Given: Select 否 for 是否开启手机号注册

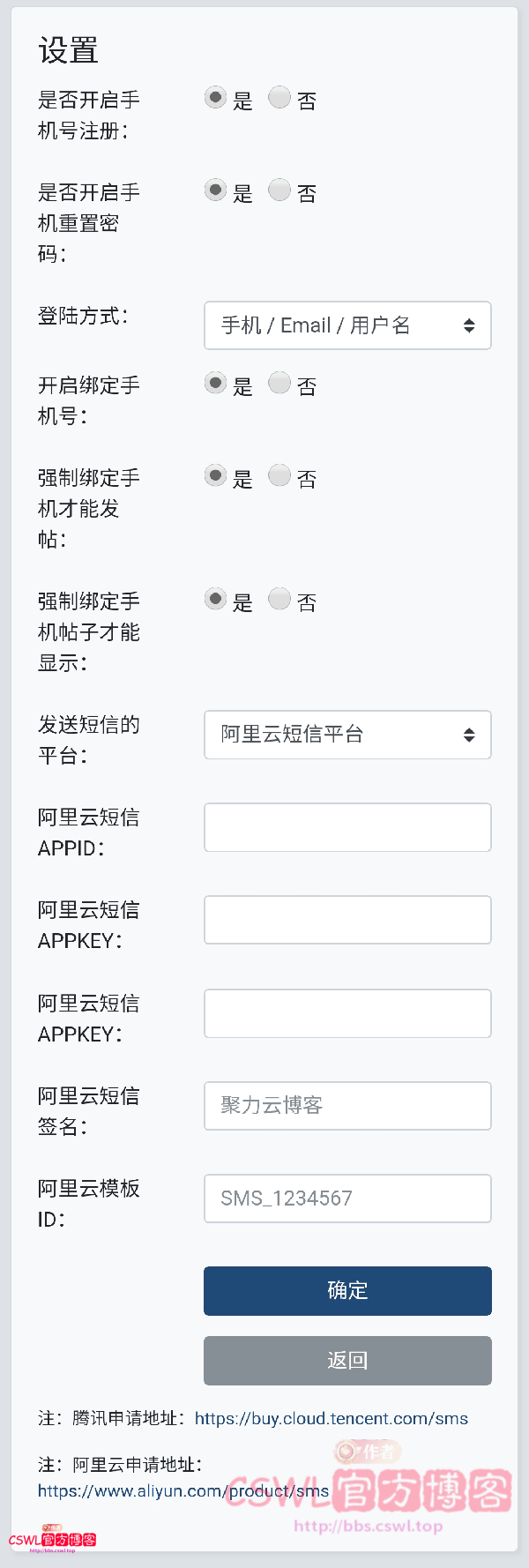Looking at the screenshot, I should pos(279,98).
